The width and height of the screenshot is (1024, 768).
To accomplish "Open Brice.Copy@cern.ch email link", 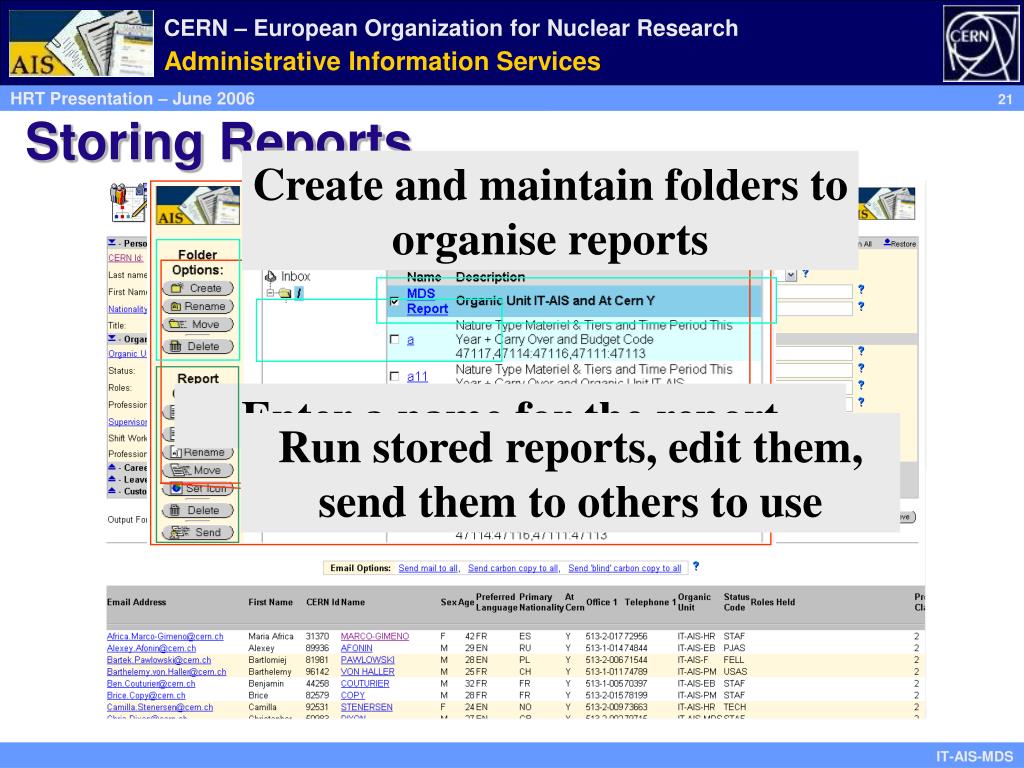I will tap(146, 695).
